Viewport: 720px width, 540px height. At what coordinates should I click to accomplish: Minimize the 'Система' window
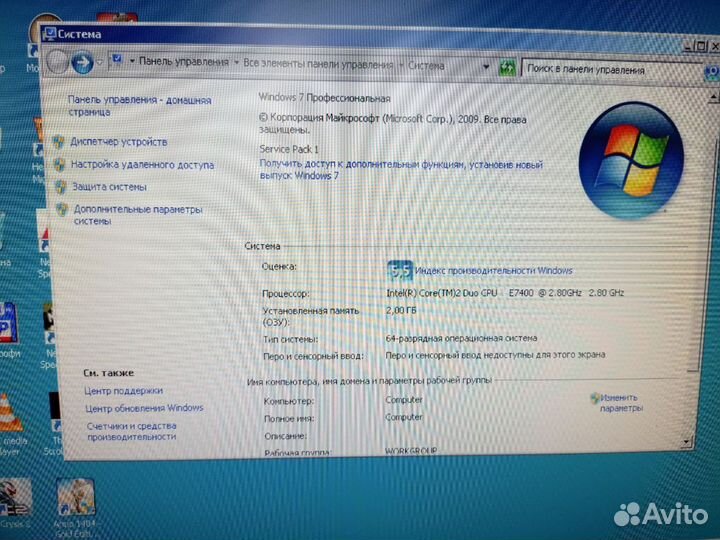(688, 46)
